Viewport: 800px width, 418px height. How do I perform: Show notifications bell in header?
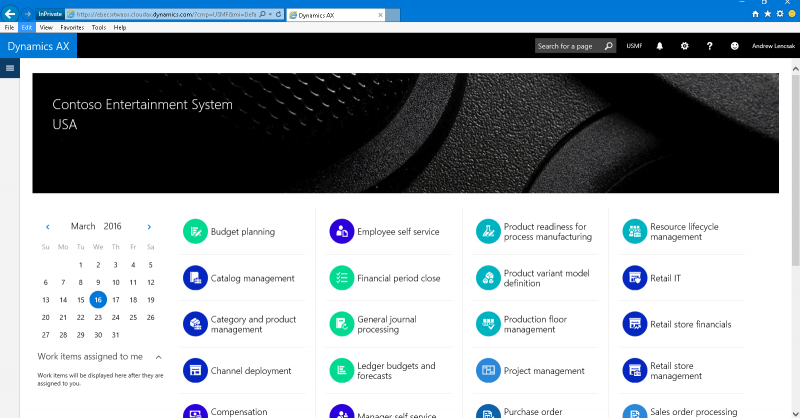coord(660,46)
